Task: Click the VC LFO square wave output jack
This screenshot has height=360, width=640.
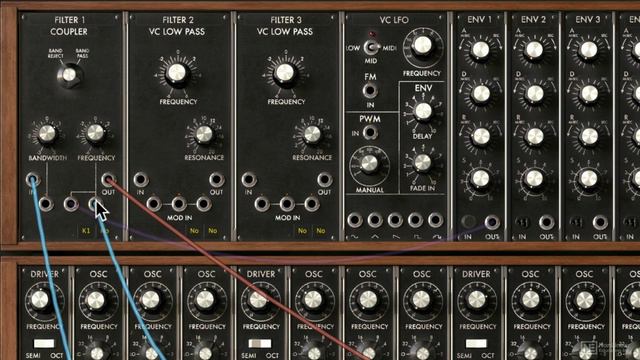Action: pos(415,220)
